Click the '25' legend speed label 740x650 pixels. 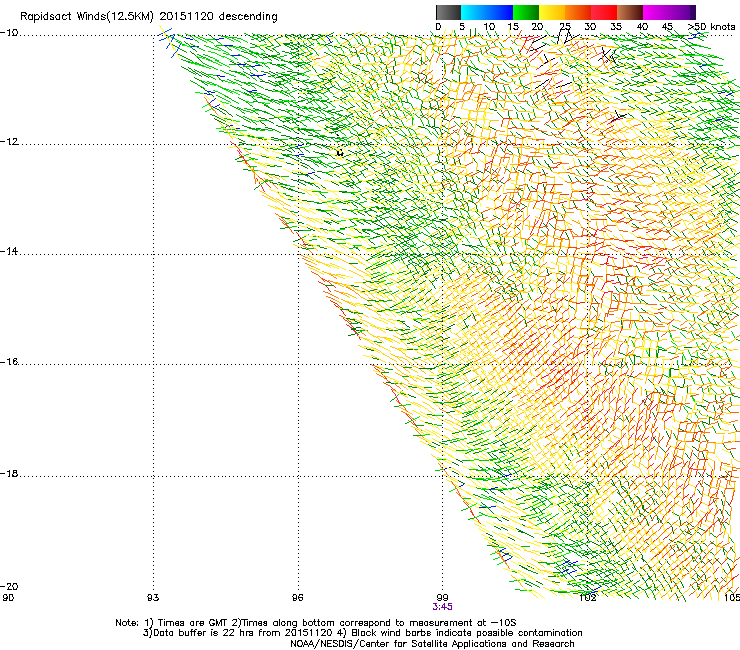(565, 26)
